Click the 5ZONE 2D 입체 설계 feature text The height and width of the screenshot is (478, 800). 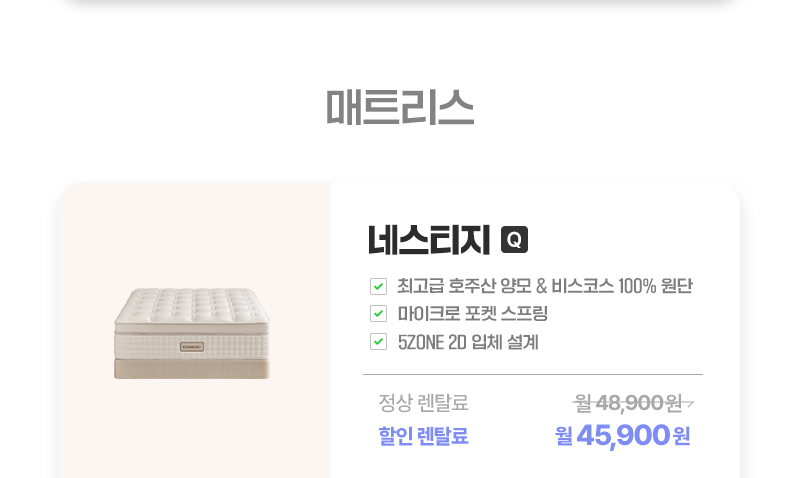468,342
